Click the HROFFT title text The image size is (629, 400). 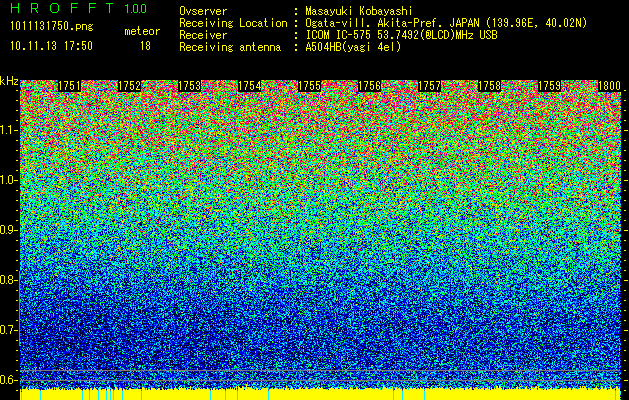click(62, 8)
